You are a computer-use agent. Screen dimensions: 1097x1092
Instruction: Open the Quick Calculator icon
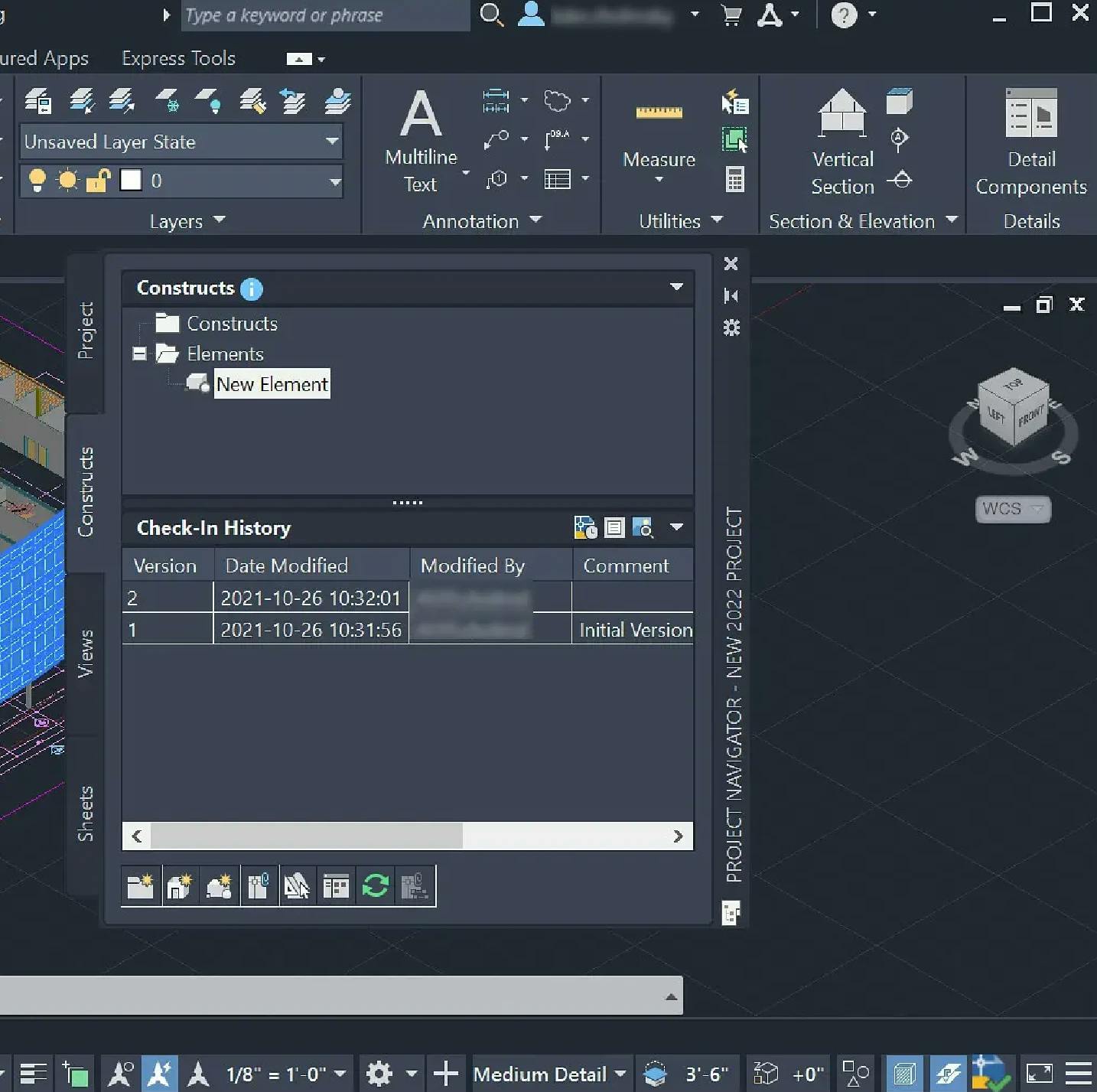tap(734, 180)
